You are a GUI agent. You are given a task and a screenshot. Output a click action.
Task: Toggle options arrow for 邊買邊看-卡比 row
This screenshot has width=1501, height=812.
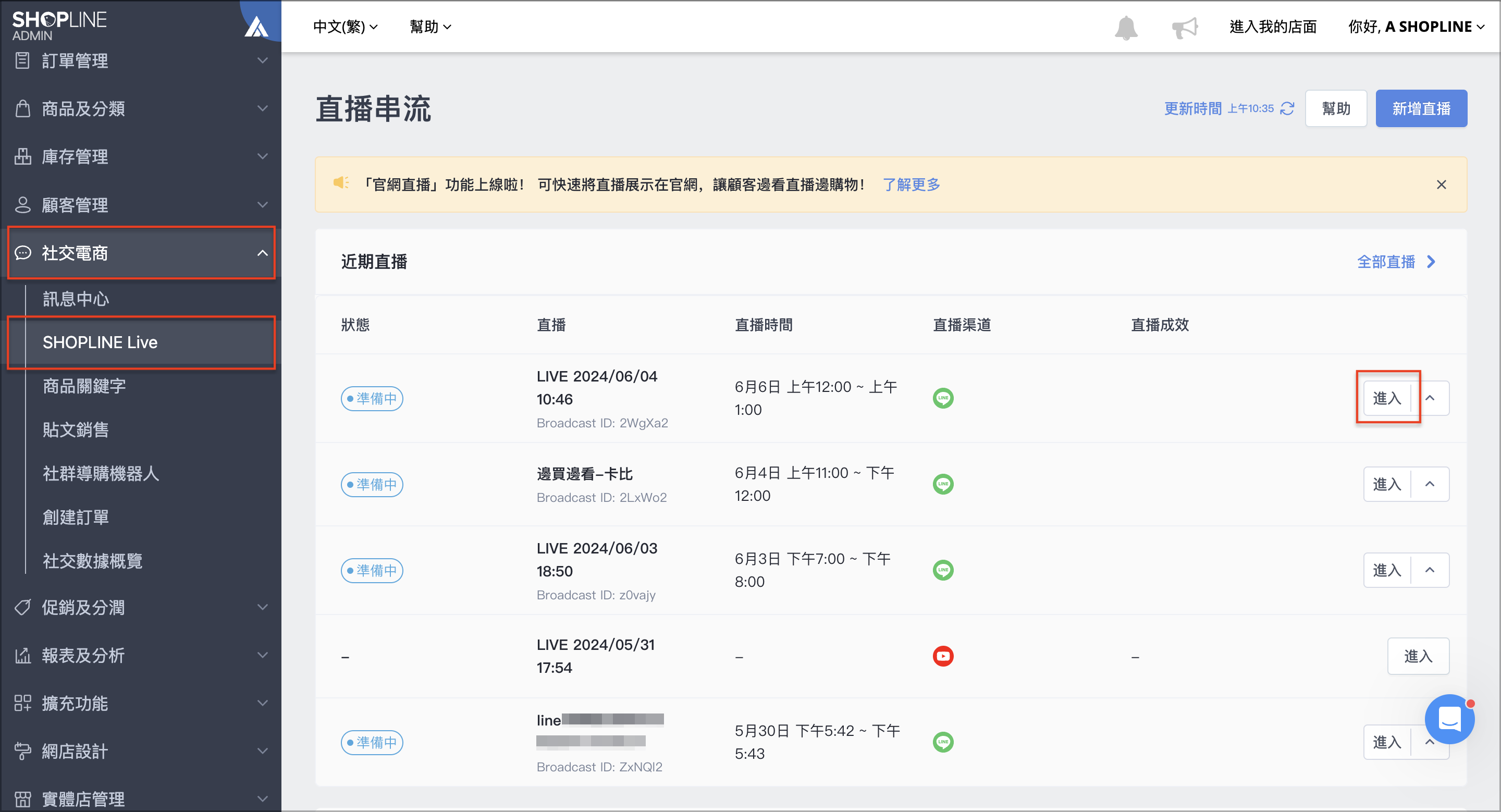point(1430,484)
